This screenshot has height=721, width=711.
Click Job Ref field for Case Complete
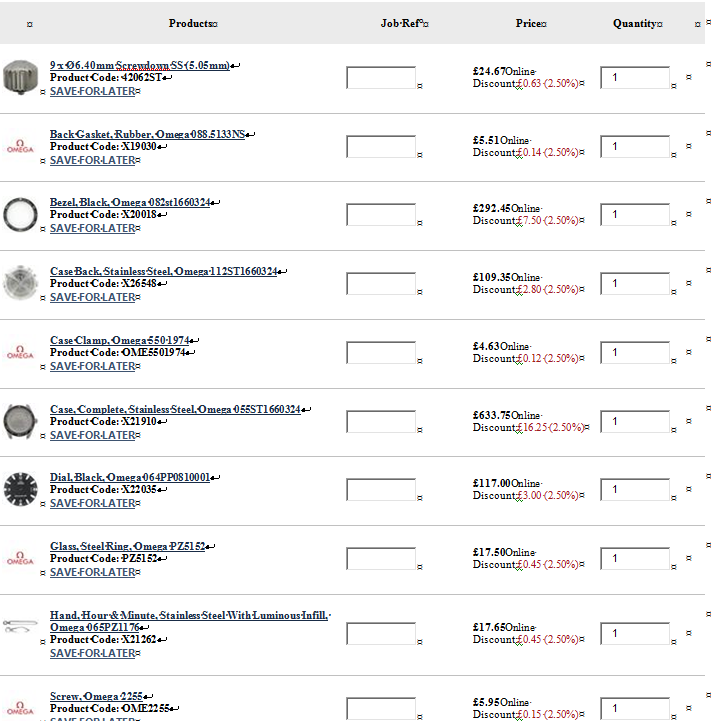pos(380,422)
